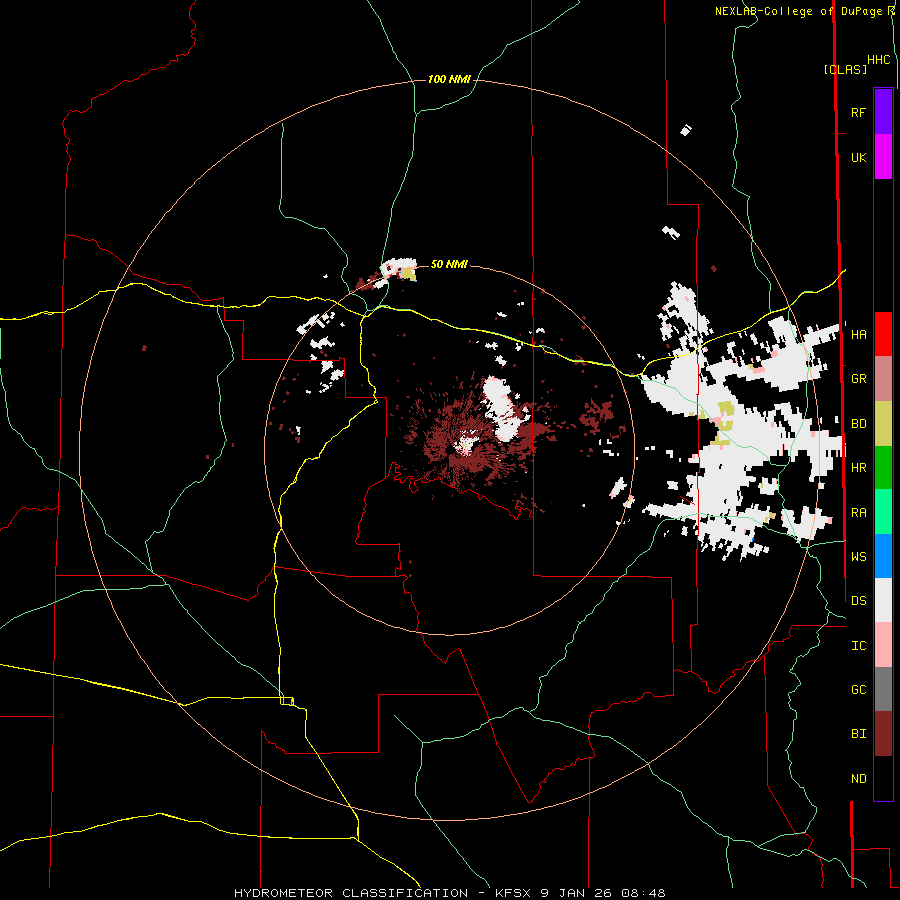Click the HA legend label
Image resolution: width=900 pixels, height=900 pixels.
858,334
